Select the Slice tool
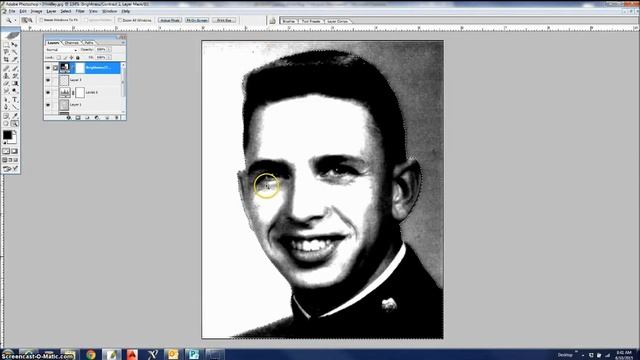 [14, 59]
